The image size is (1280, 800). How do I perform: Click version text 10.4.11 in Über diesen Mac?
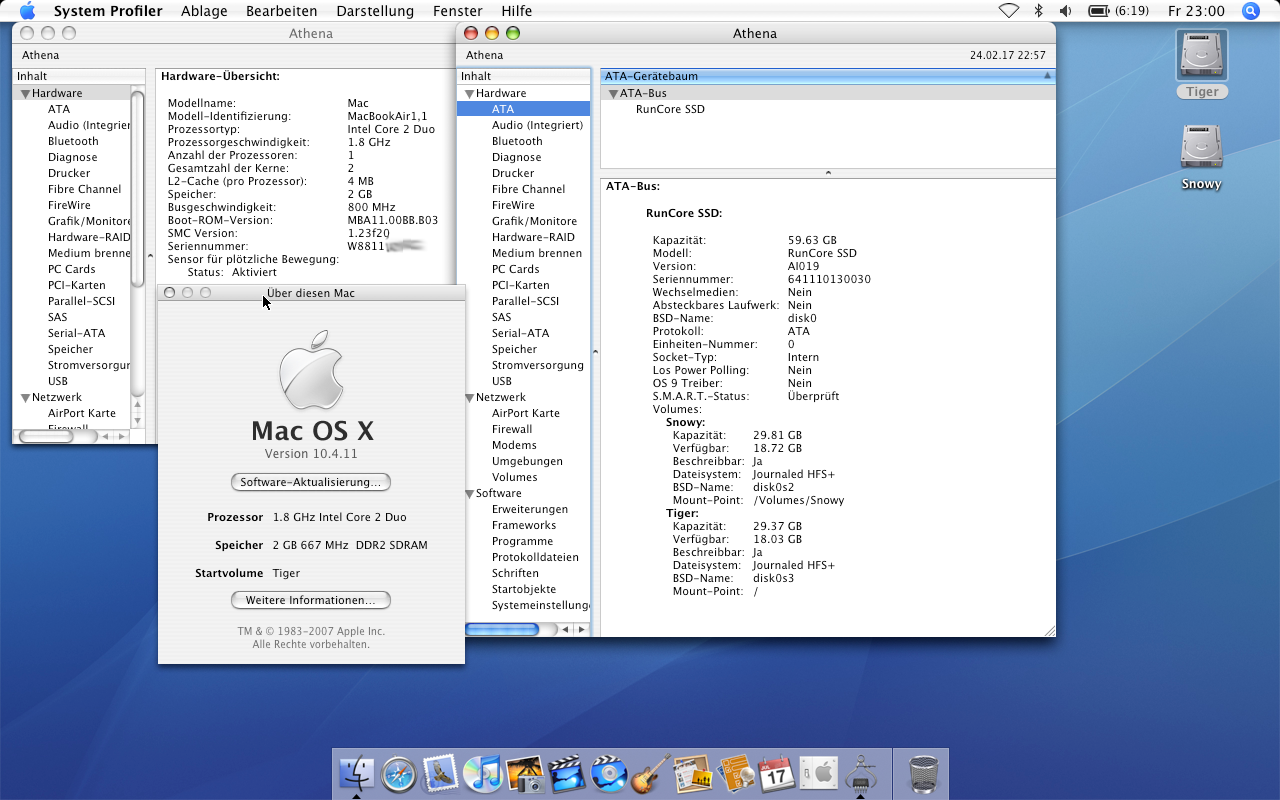(311, 454)
